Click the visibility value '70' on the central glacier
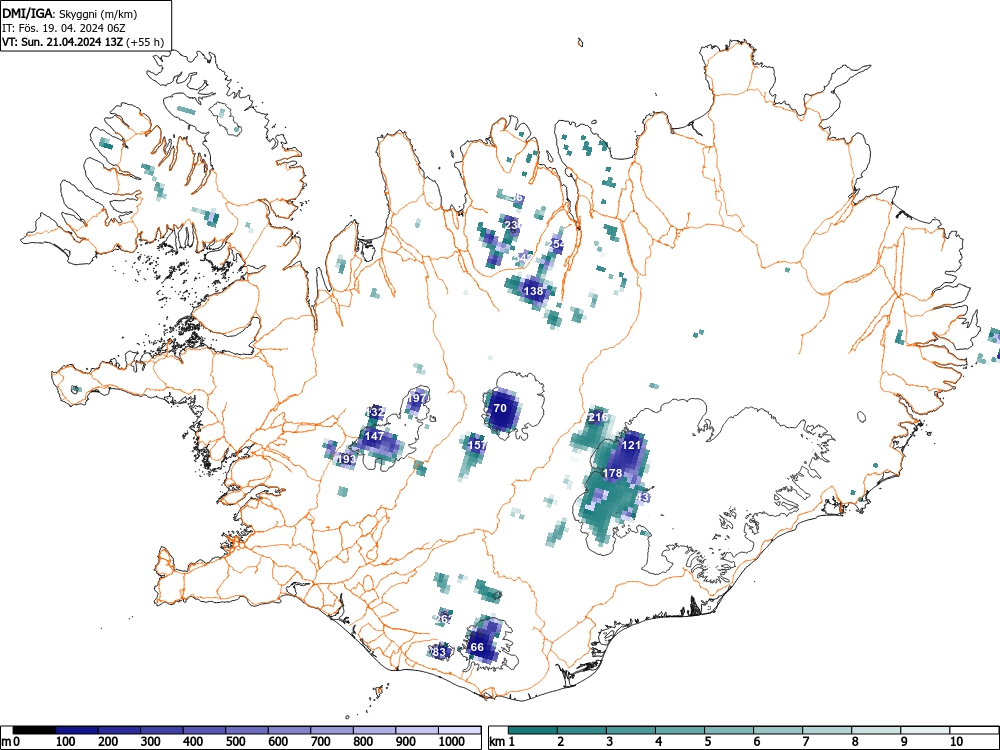The image size is (1000, 750). point(500,408)
